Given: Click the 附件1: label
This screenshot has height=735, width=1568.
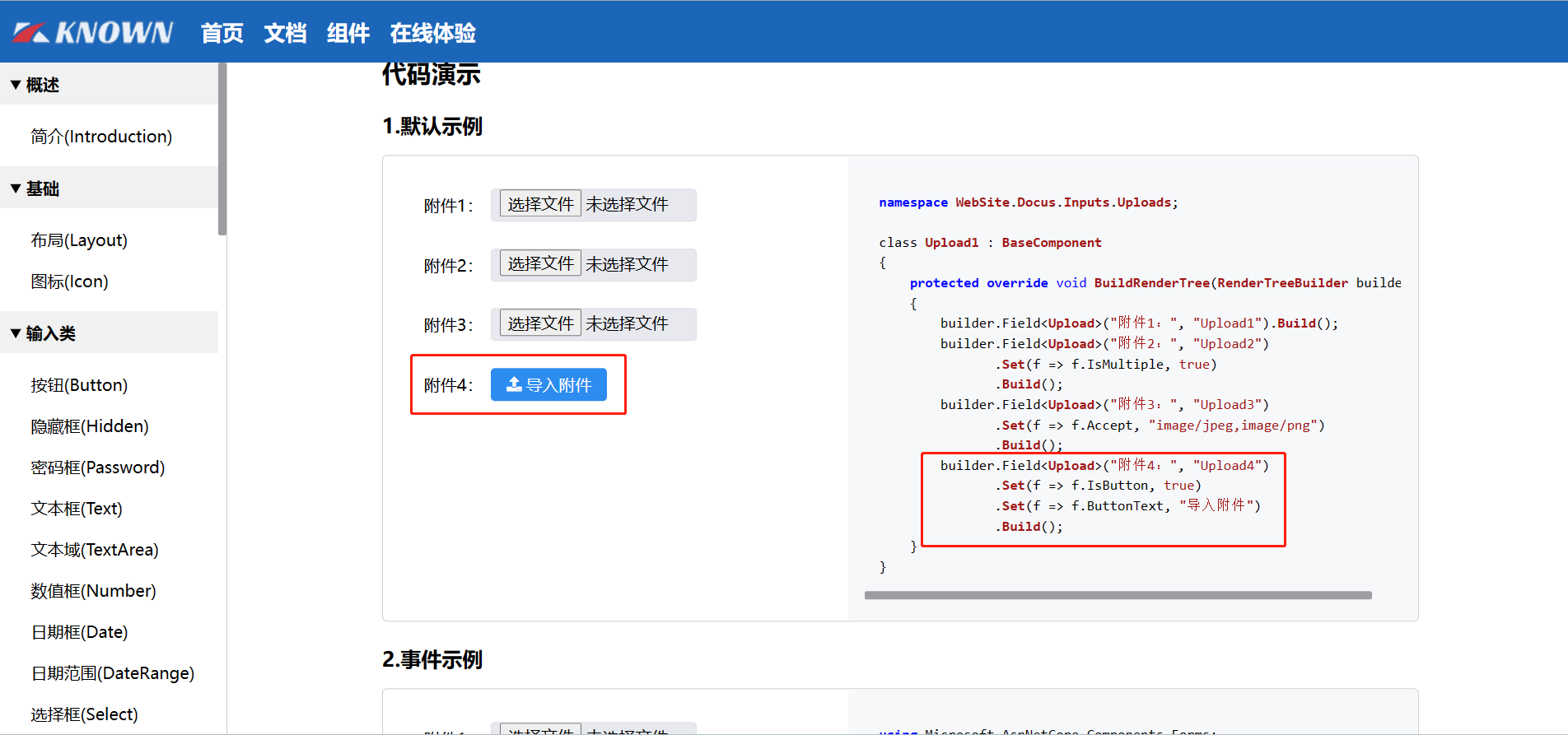Looking at the screenshot, I should pyautogui.click(x=449, y=206).
